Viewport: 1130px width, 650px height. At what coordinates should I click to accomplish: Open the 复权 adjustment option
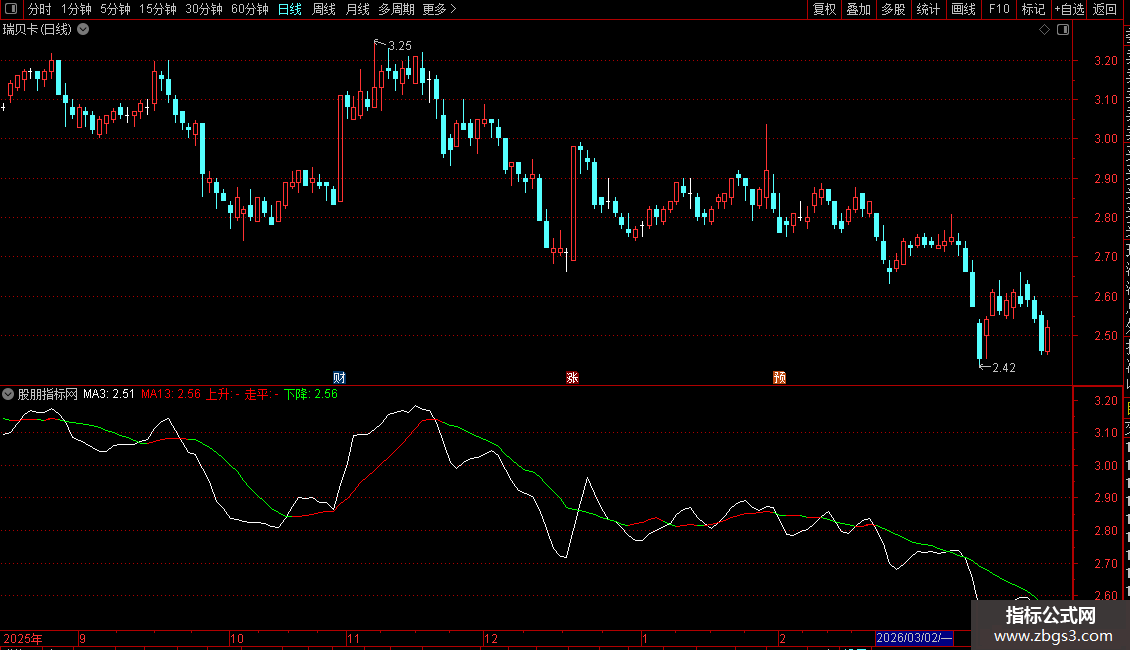824,9
